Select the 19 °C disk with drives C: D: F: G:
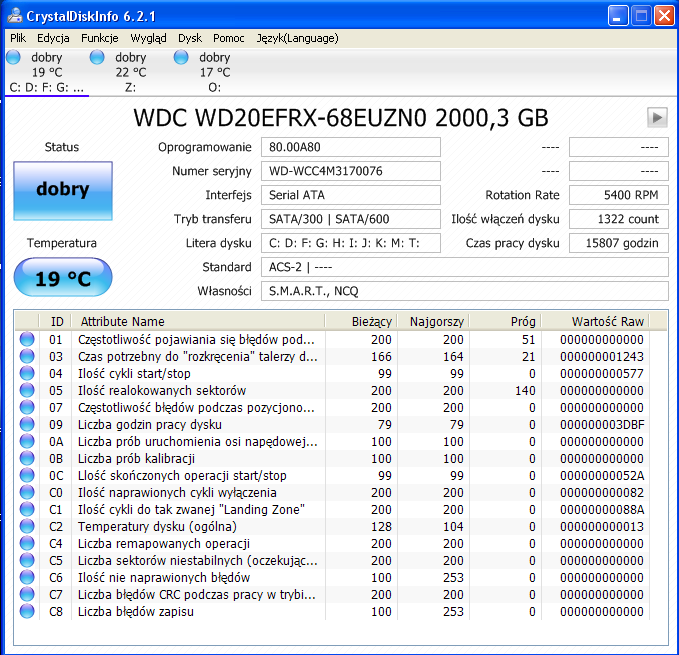This screenshot has width=679, height=655. click(x=47, y=72)
